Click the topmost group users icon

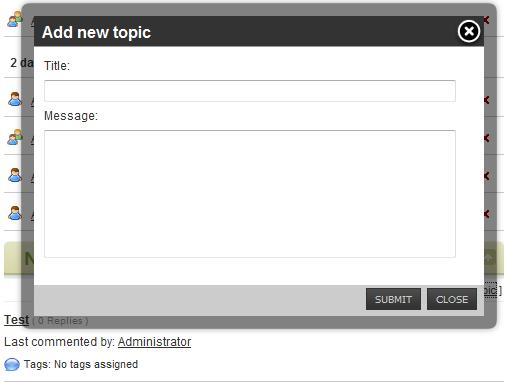coord(15,19)
